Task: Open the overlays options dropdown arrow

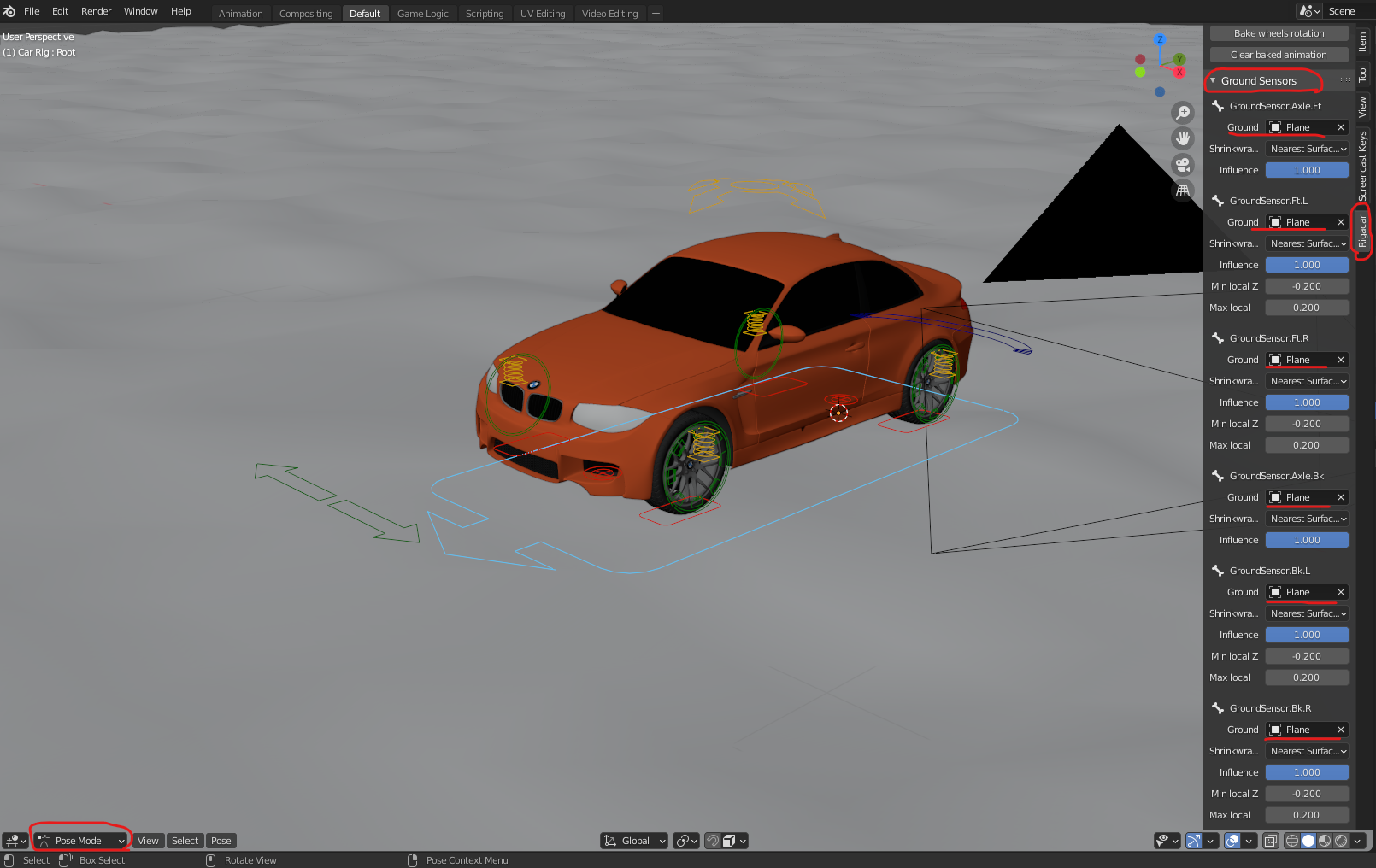Action: tap(1249, 841)
